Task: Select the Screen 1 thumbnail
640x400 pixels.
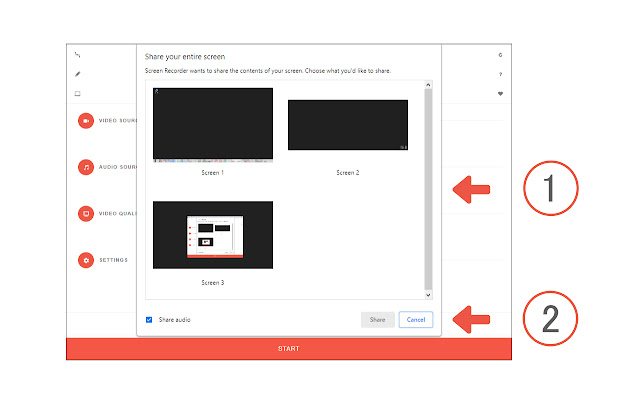Action: (213, 125)
